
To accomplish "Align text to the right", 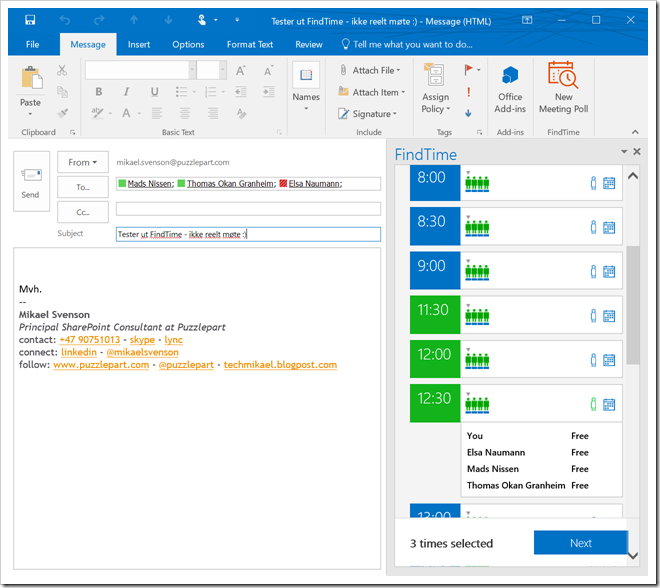I will coord(213,113).
